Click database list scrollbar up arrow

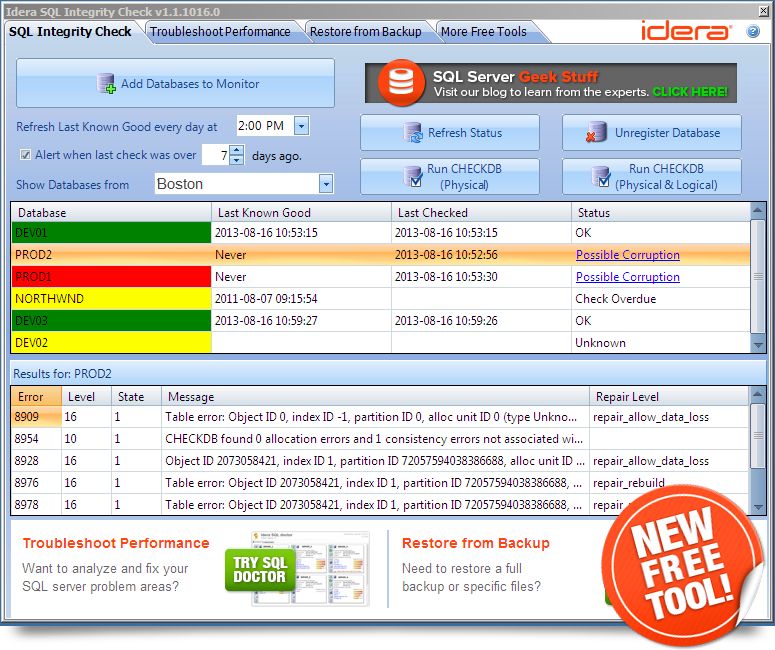tap(757, 211)
